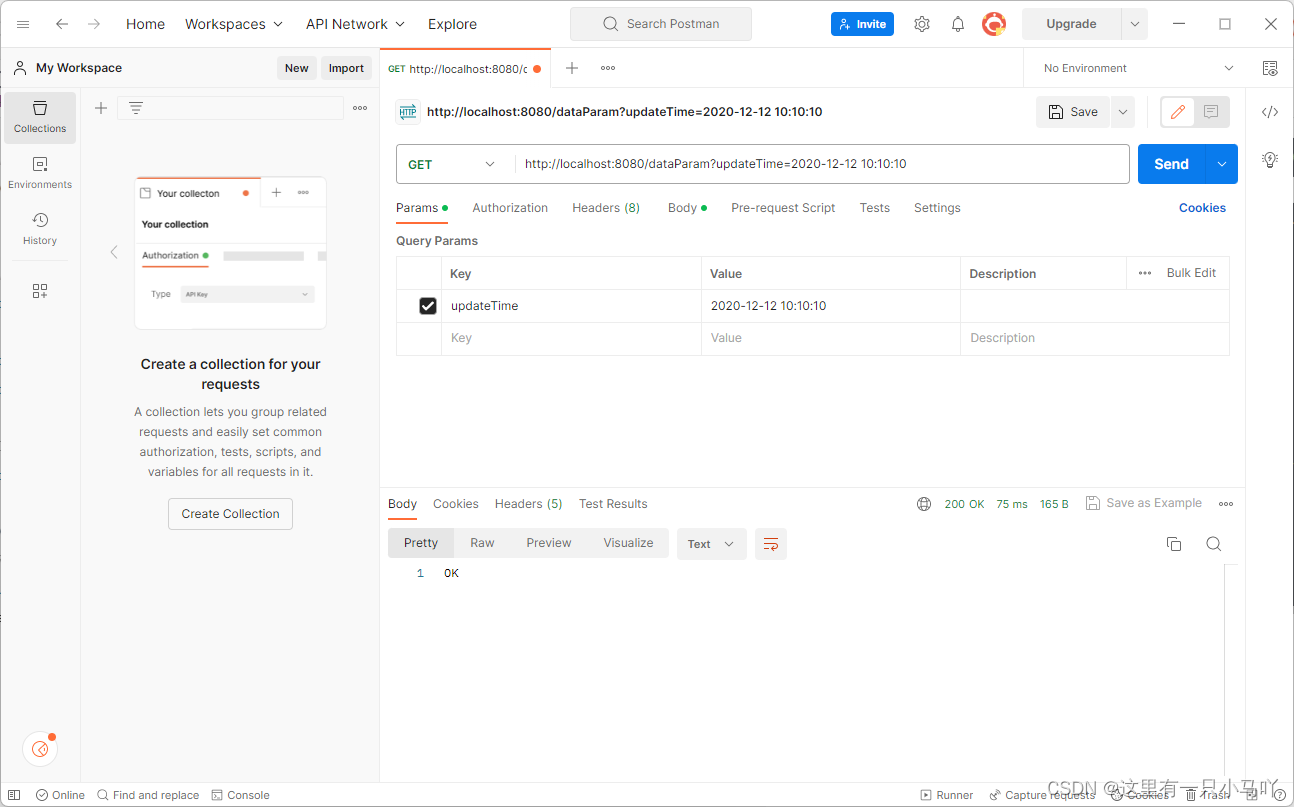This screenshot has width=1294, height=807.
Task: Expand the Upgrade dropdown arrow
Action: [1134, 24]
